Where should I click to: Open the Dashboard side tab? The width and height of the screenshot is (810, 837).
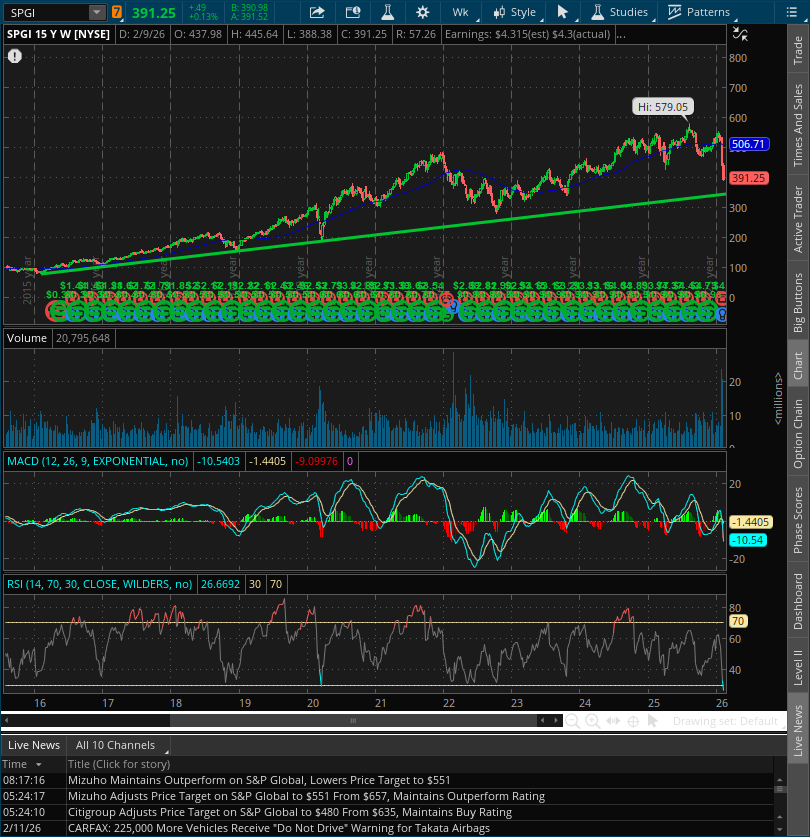point(798,601)
